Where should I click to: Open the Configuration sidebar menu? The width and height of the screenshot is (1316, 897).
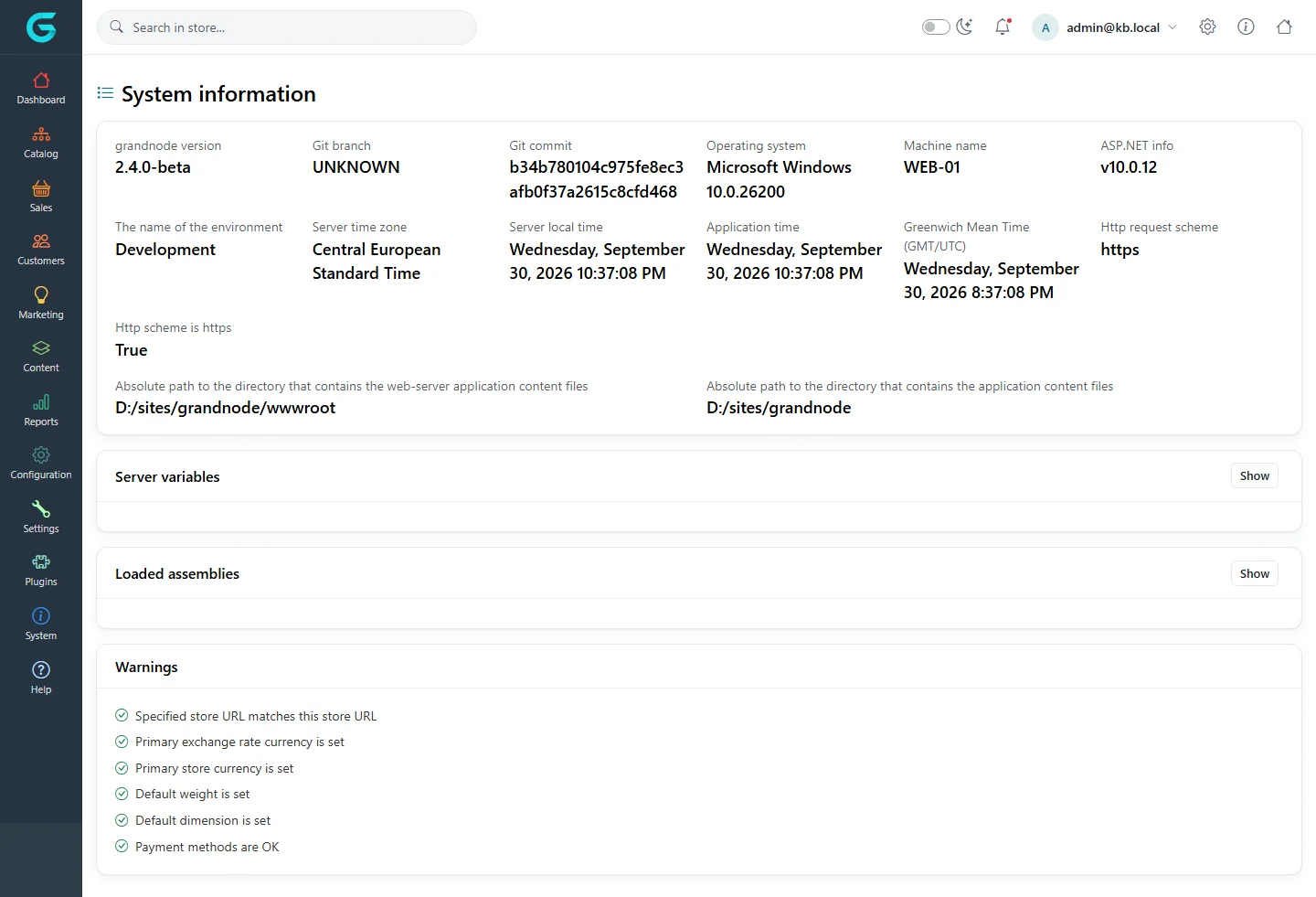click(41, 464)
